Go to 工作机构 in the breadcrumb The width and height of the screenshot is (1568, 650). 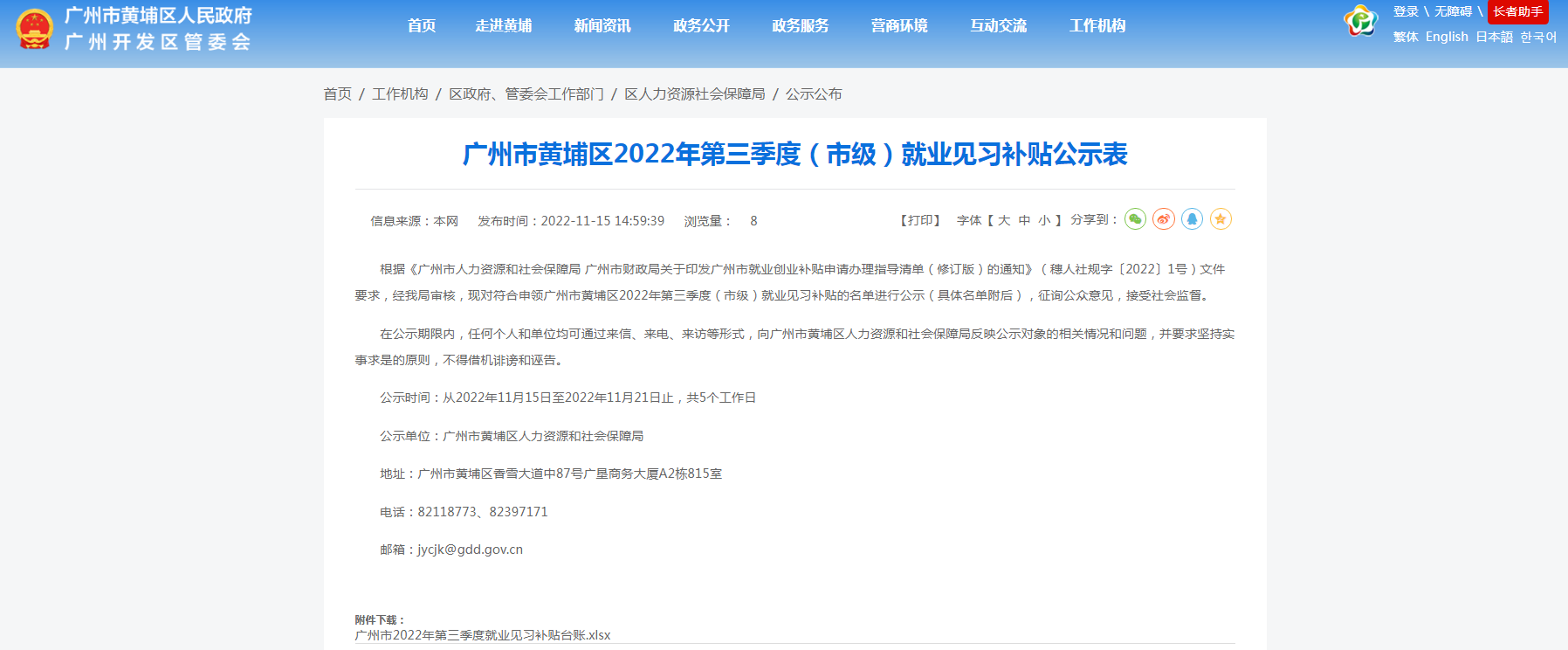click(400, 93)
